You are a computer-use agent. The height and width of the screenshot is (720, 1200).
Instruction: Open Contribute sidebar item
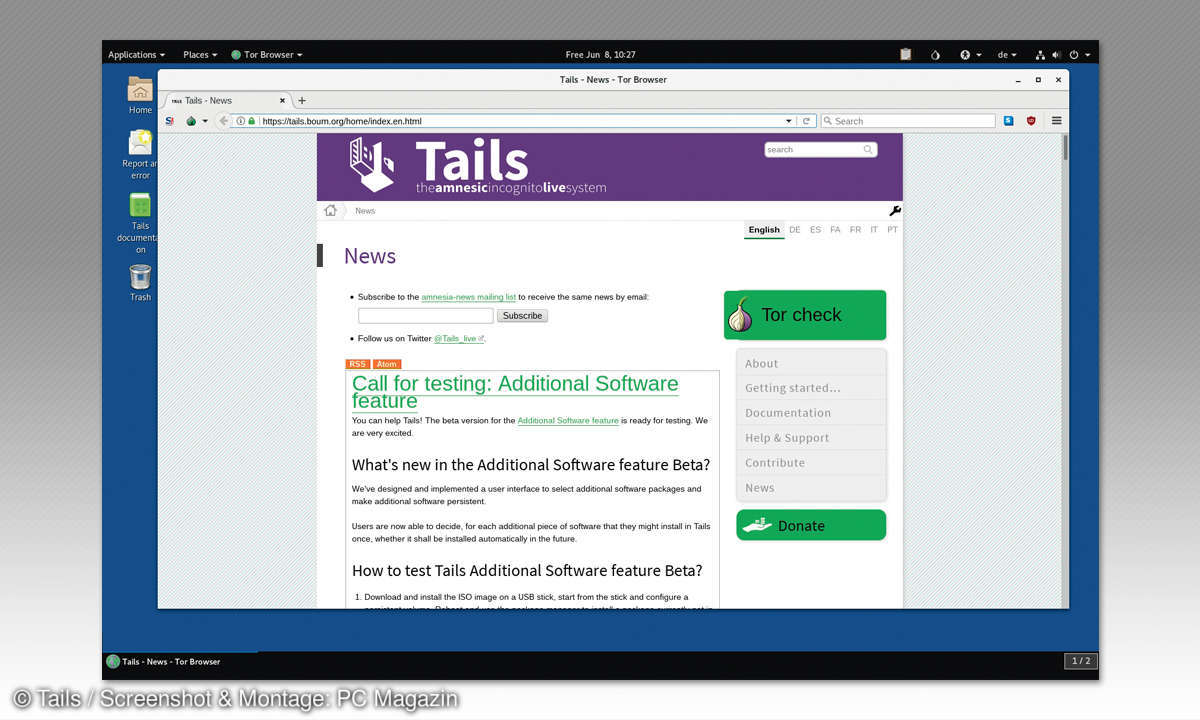click(811, 463)
